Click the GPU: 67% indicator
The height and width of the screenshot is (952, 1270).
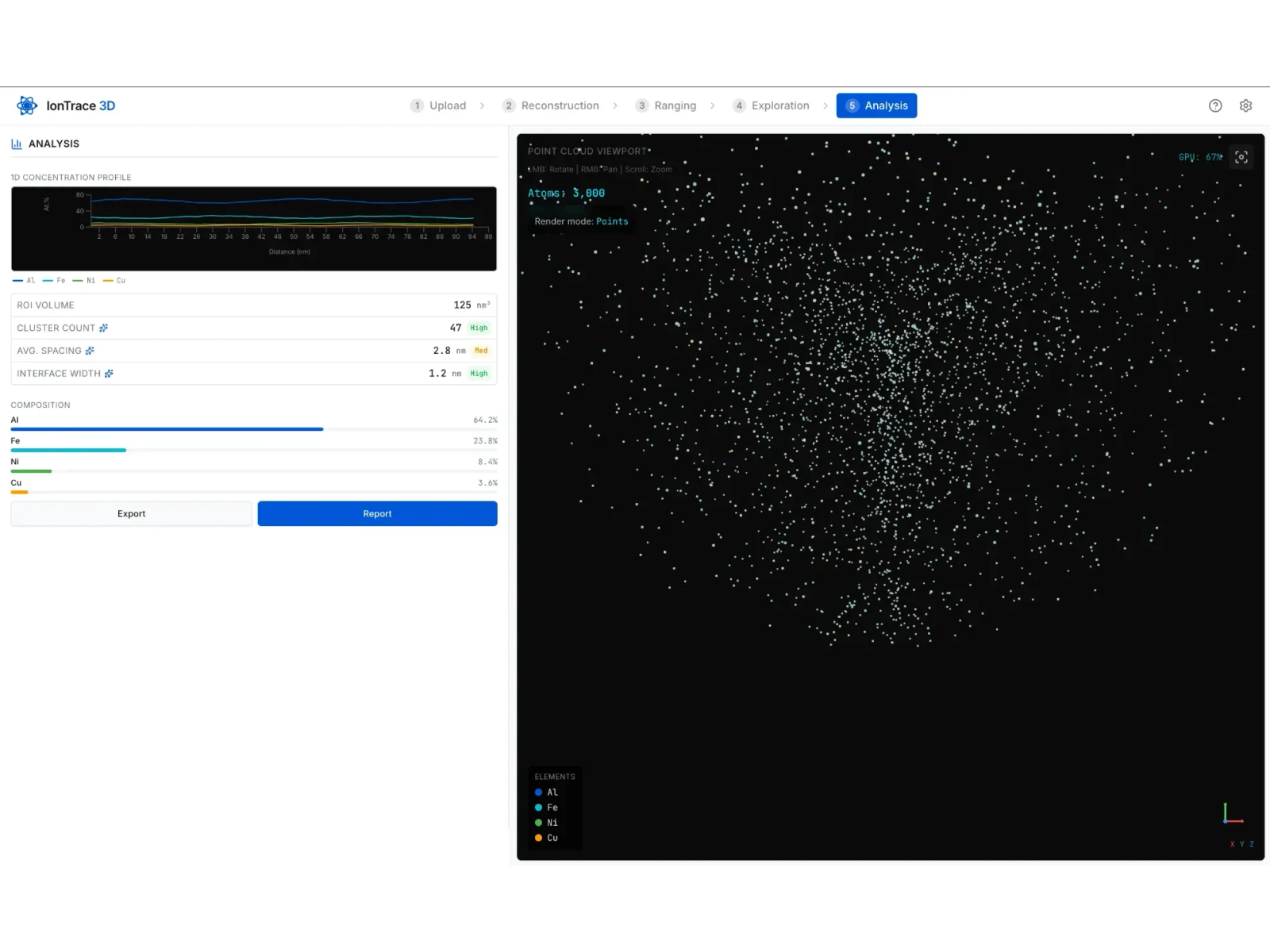pos(1200,157)
